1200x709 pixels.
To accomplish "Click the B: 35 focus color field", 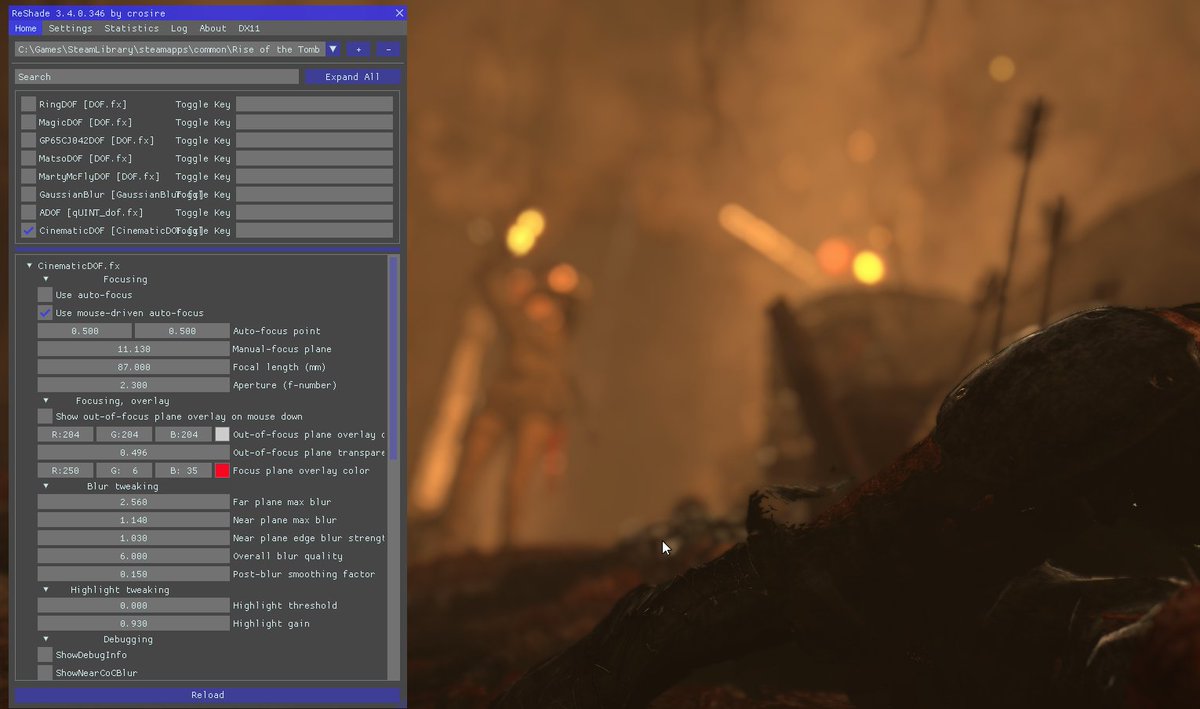I will coord(183,470).
